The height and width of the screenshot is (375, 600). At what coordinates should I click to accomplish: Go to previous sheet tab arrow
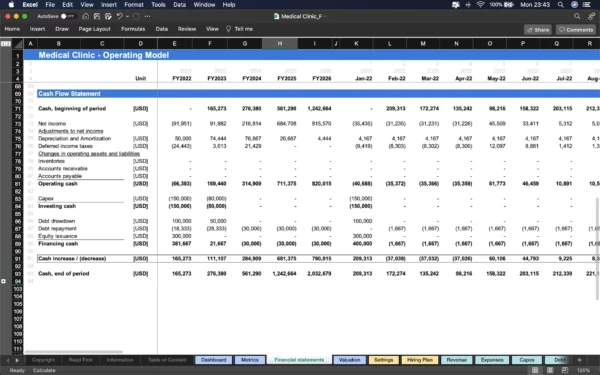click(8, 360)
